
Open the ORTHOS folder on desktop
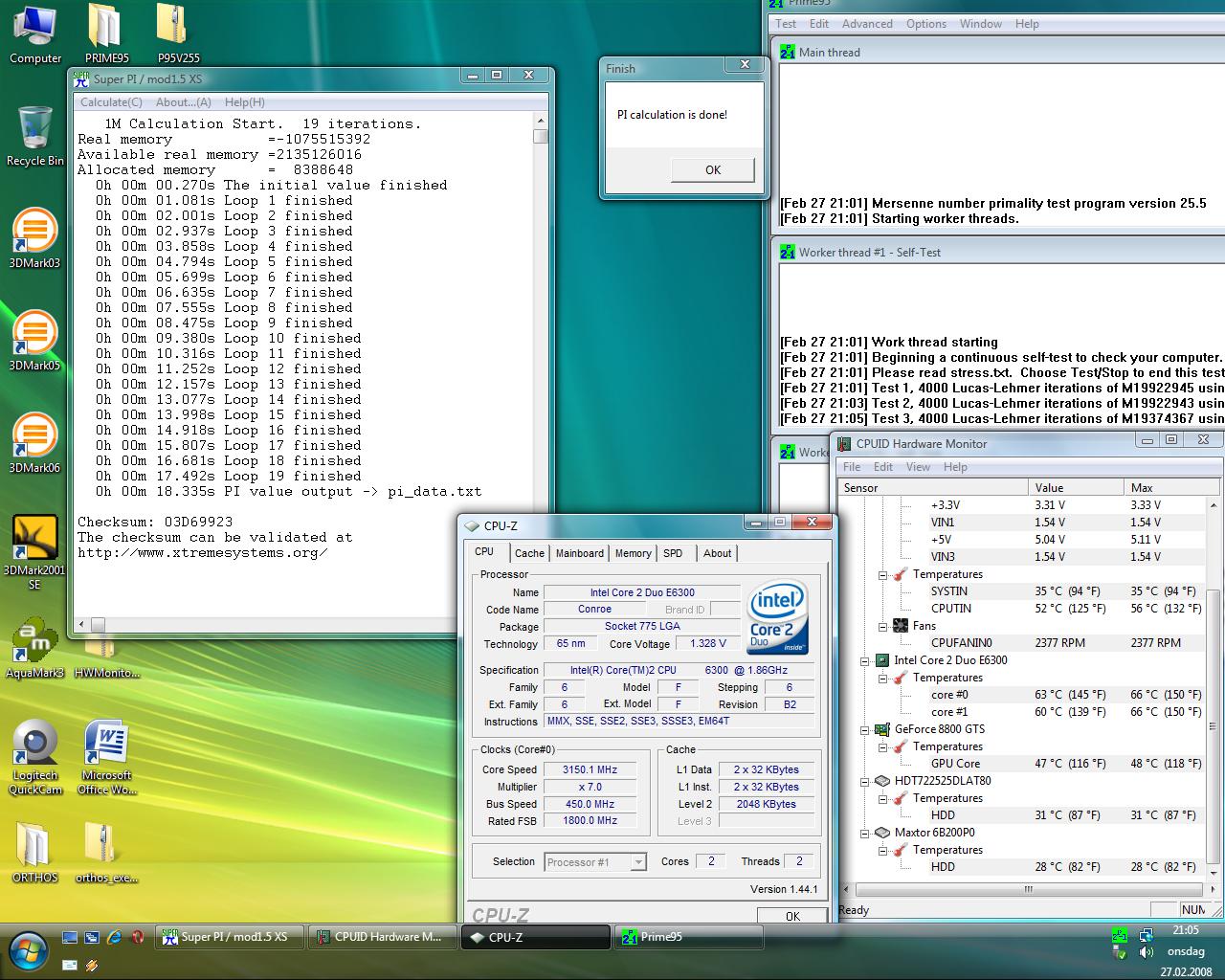[x=34, y=853]
